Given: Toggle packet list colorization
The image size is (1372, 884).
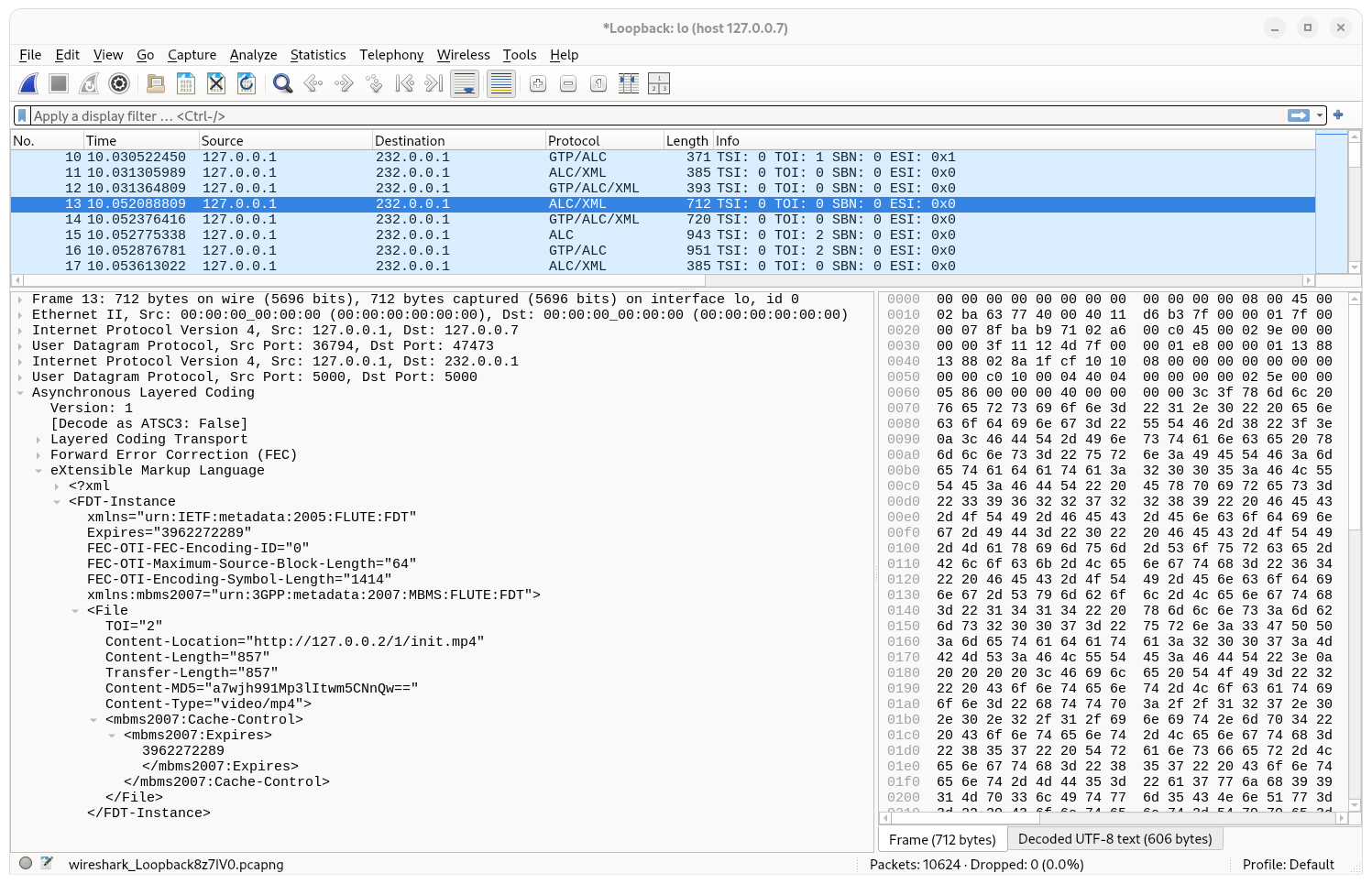Looking at the screenshot, I should pyautogui.click(x=500, y=82).
